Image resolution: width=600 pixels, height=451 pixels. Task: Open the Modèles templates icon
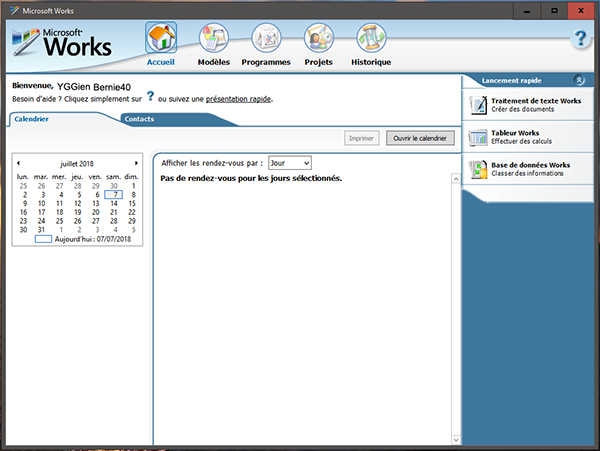pyautogui.click(x=214, y=37)
